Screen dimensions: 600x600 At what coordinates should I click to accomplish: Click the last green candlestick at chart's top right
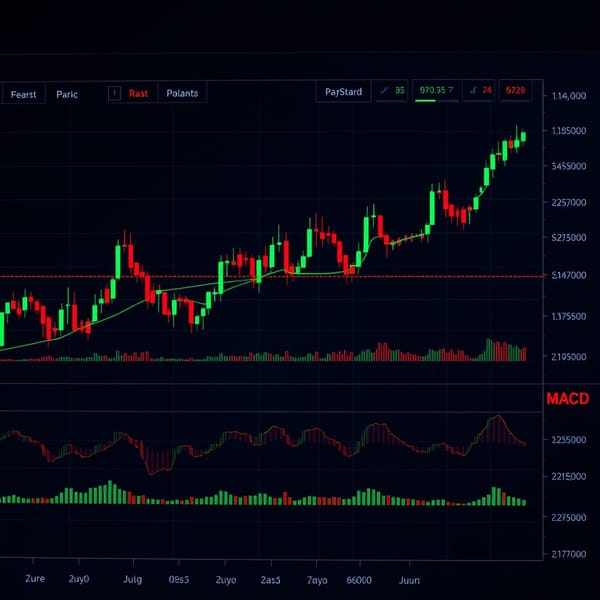(x=523, y=137)
